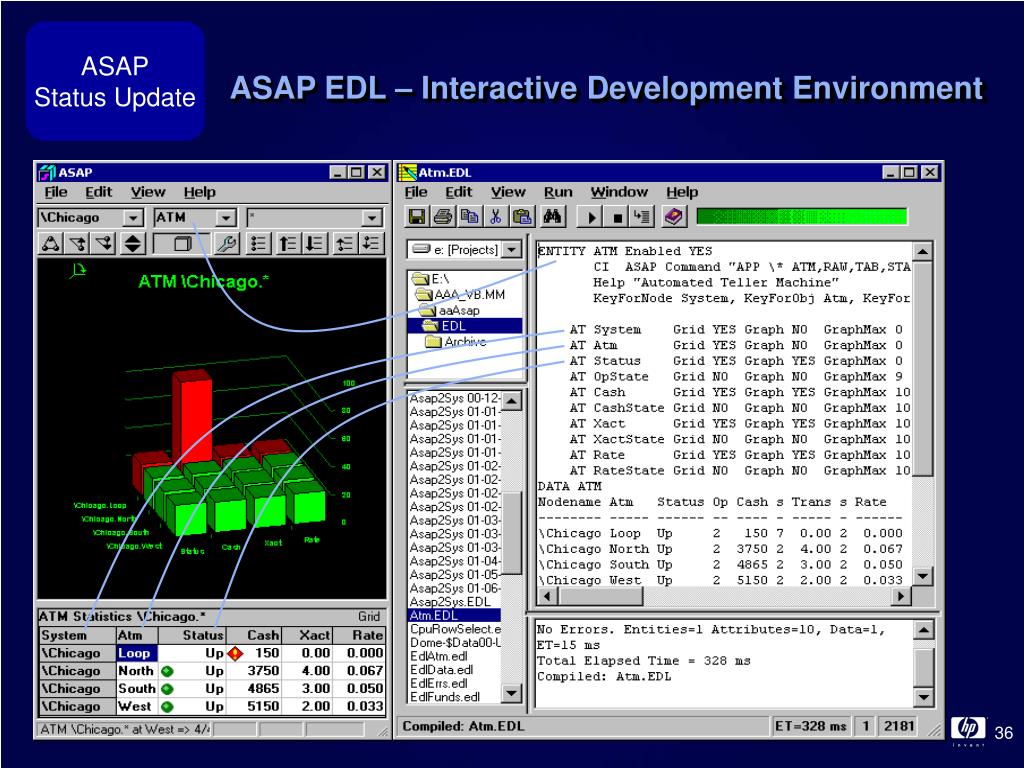1024x768 pixels.
Task: Print with the printer icon in Atm.EDL
Action: click(443, 217)
